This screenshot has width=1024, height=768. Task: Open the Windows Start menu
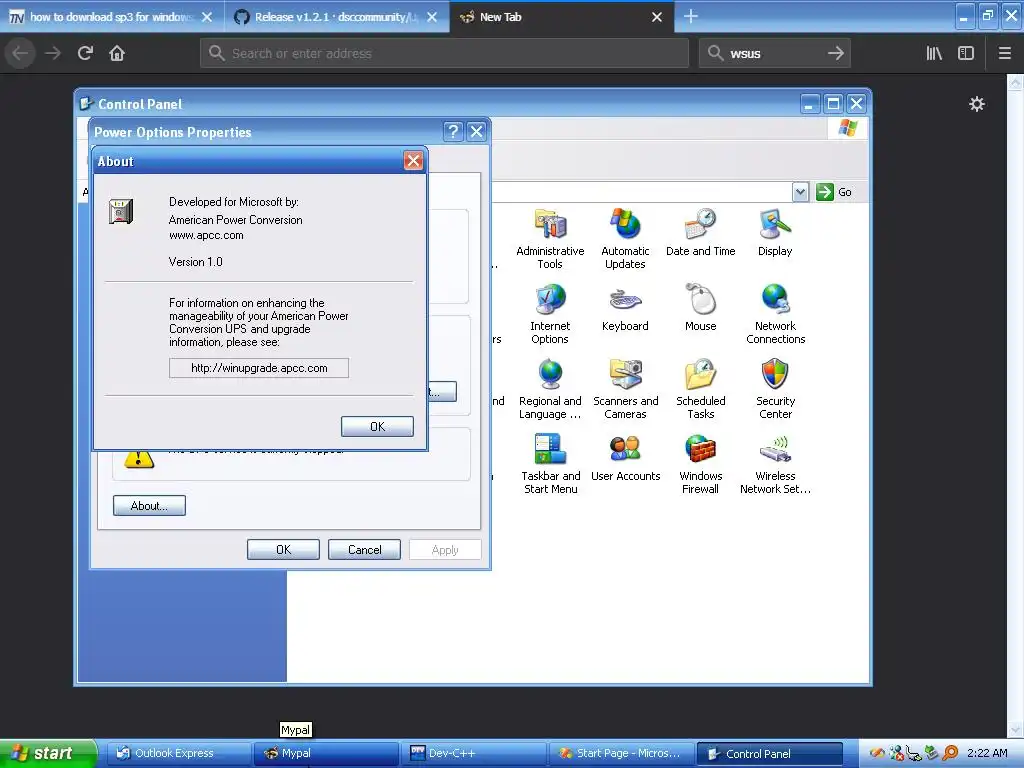(47, 753)
